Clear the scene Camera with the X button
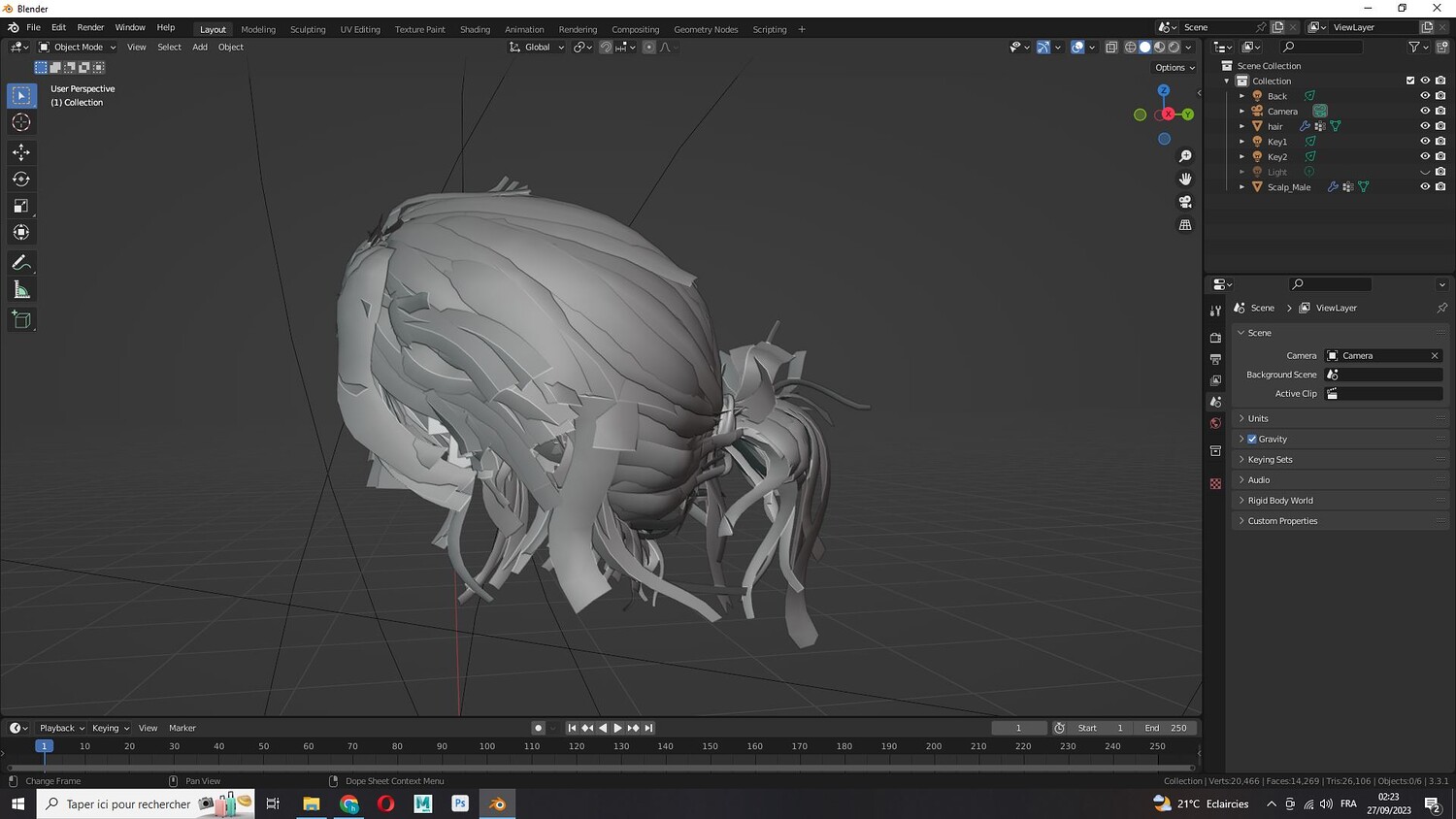 click(1435, 356)
